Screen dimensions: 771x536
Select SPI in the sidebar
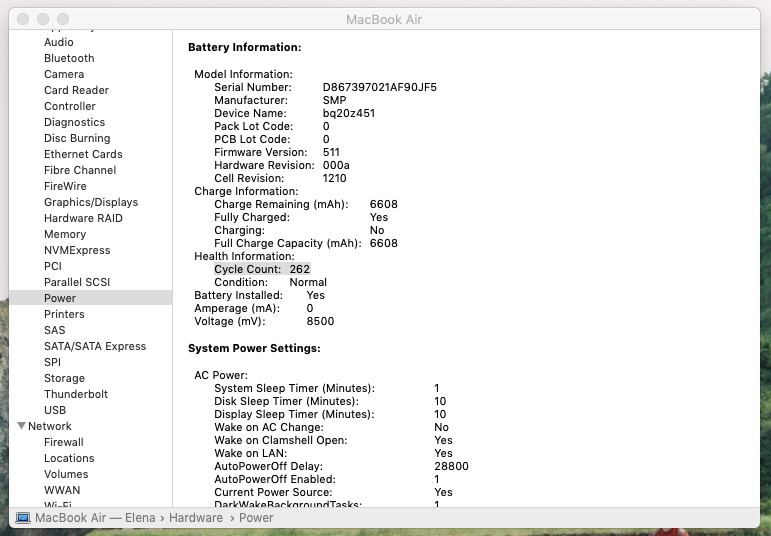(52, 362)
